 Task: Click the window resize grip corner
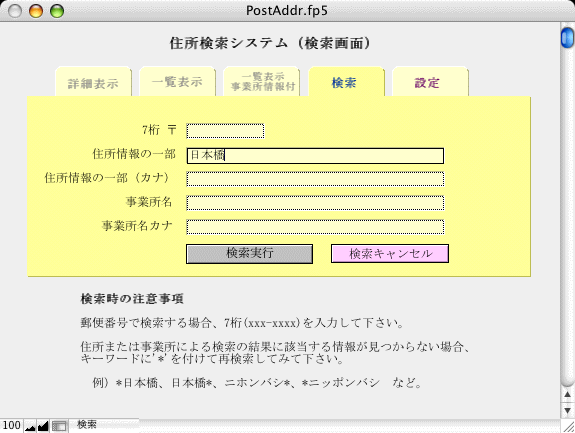pyautogui.click(x=568, y=426)
